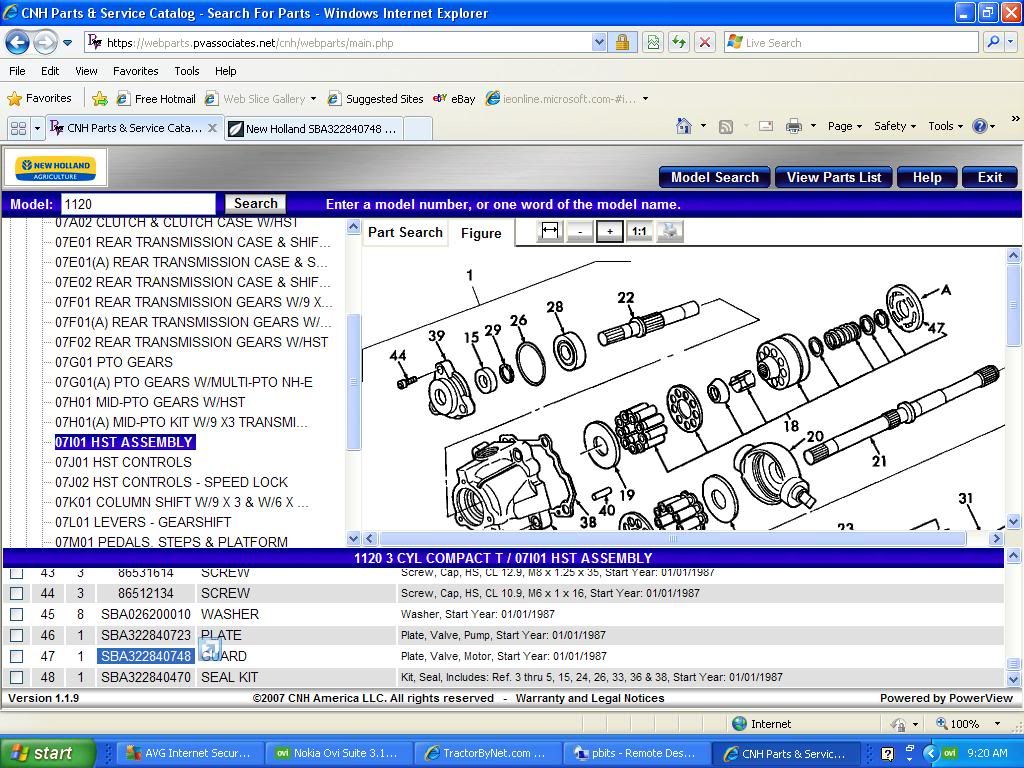
Task: Check the box for row 43 SCREW
Action: tap(16, 573)
